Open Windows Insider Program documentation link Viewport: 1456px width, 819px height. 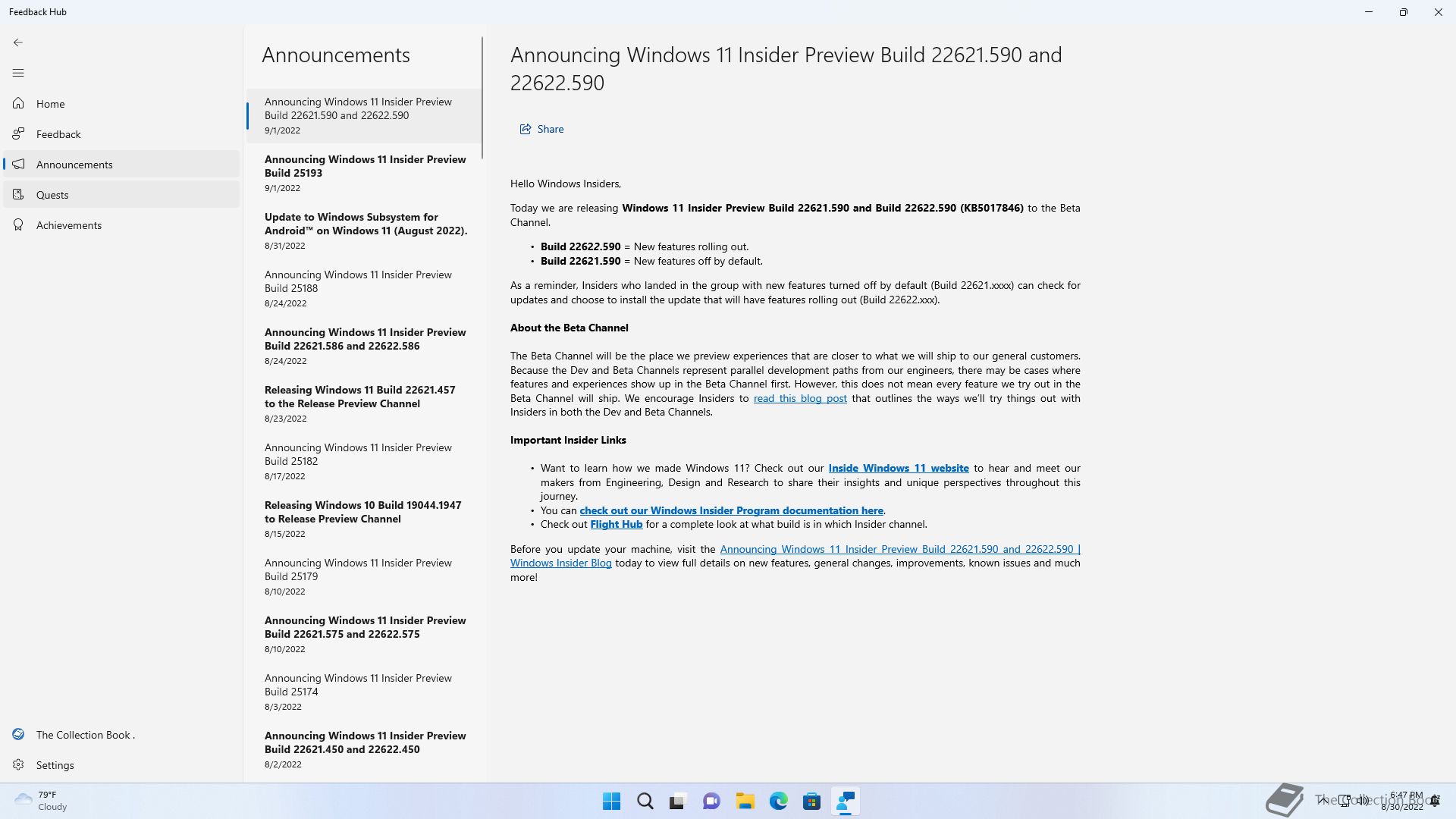731,510
